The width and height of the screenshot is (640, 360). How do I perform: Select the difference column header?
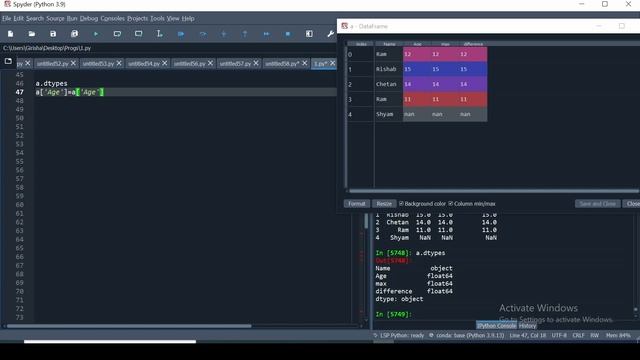473,44
